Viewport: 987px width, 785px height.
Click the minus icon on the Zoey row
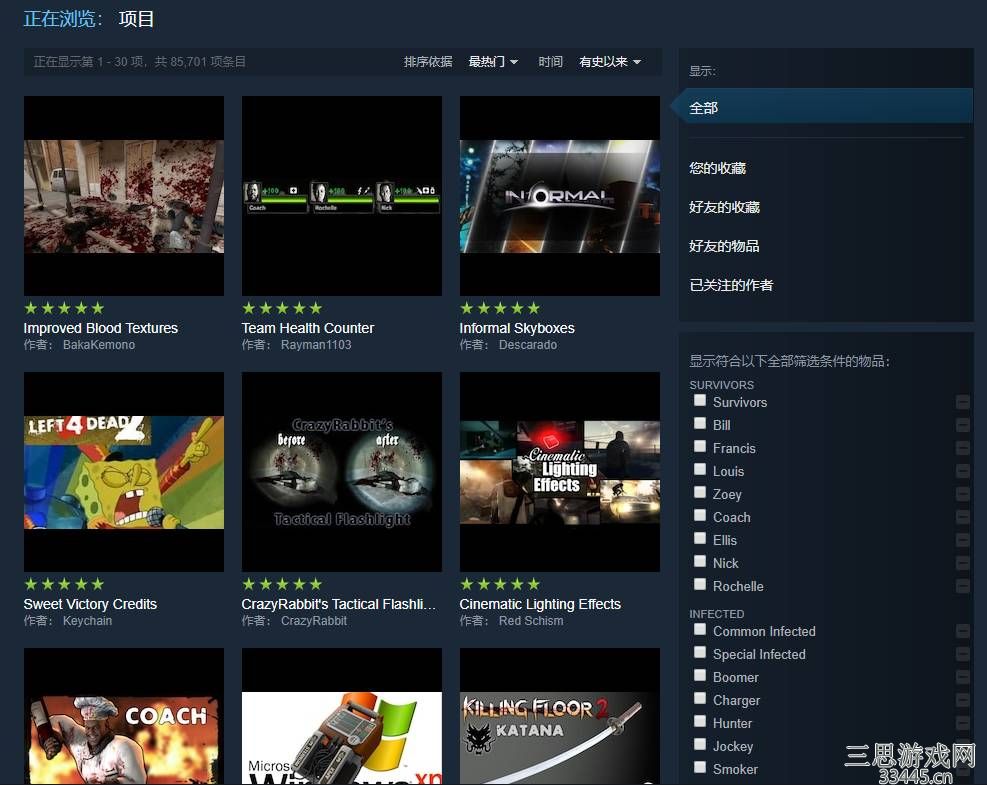coord(962,494)
